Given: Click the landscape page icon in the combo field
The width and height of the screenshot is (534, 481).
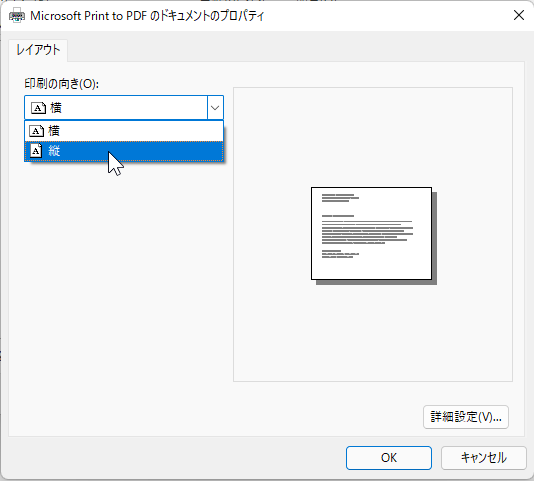Looking at the screenshot, I should coord(38,108).
